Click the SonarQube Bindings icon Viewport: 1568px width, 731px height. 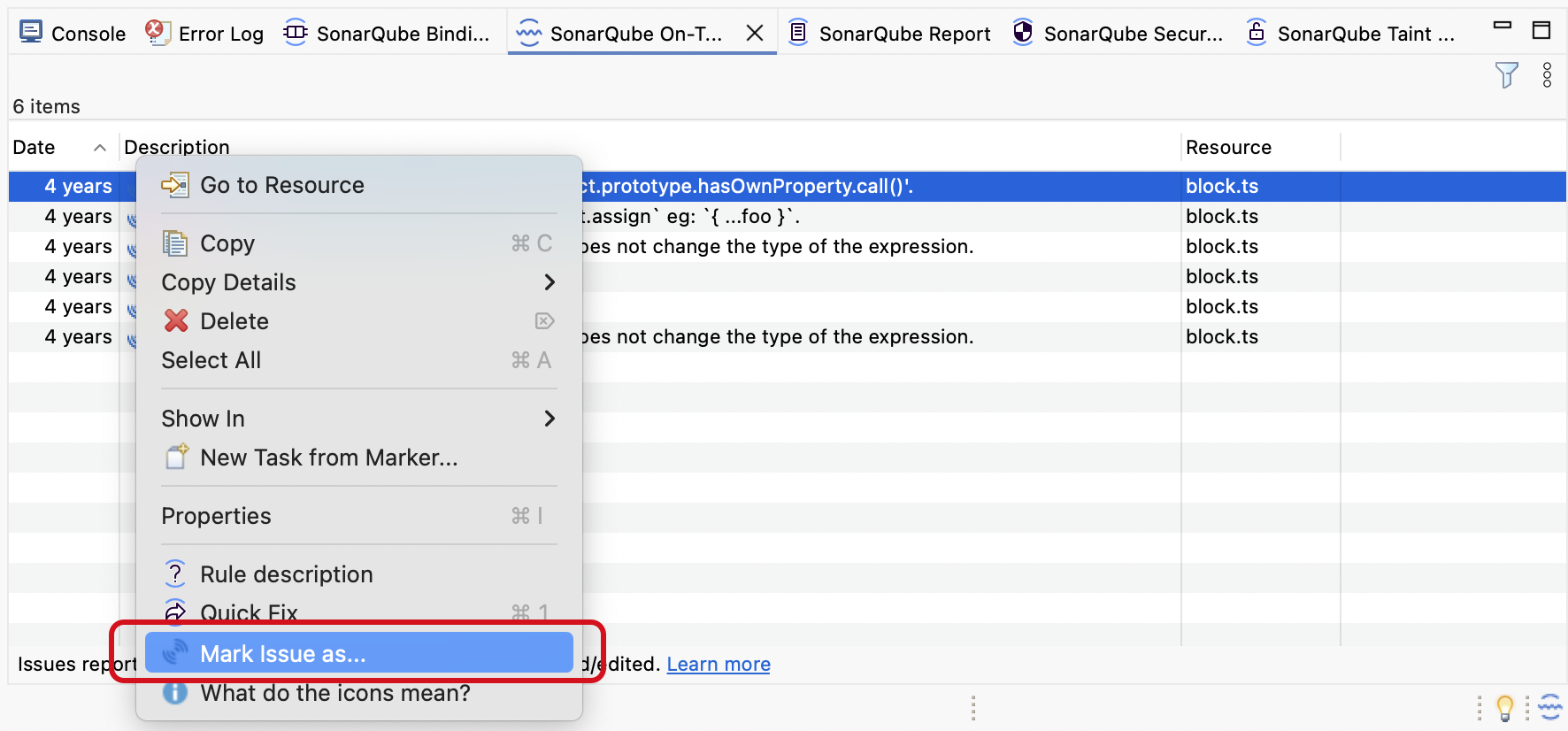coord(296,33)
